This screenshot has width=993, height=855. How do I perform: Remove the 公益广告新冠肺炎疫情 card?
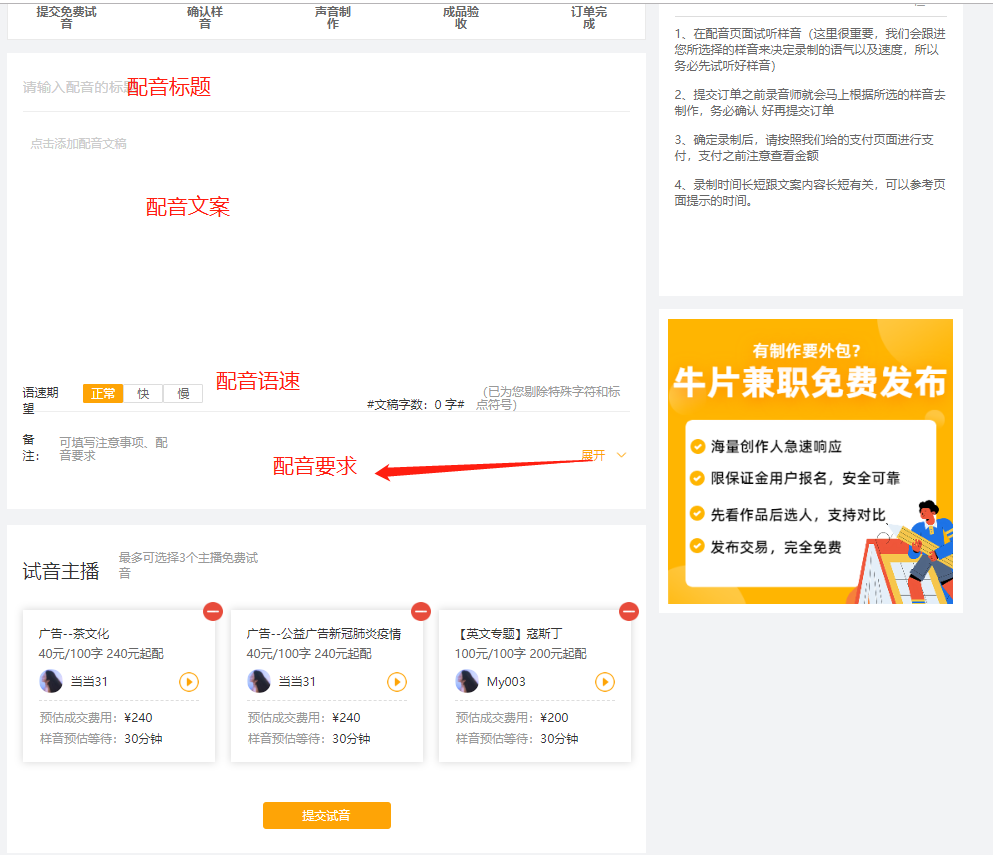pyautogui.click(x=421, y=611)
